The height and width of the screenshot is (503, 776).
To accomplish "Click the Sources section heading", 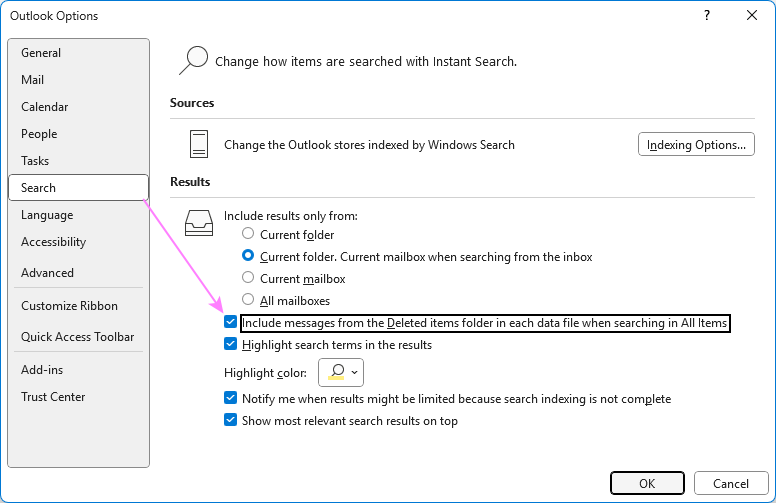I will [192, 103].
